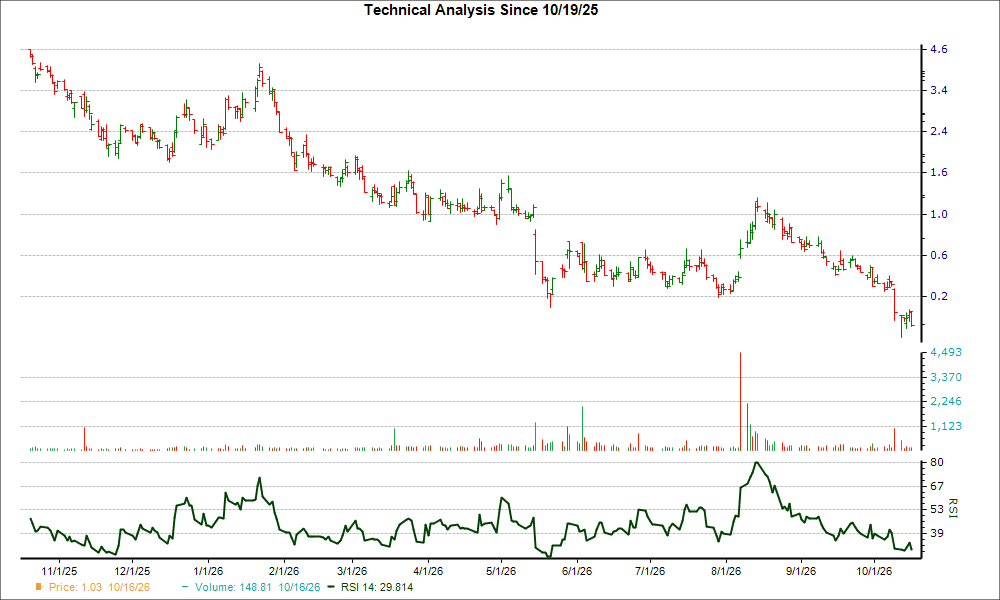Screen dimensions: 1000x600
Task: Click the 3,370 volume axis label
Action: click(946, 377)
